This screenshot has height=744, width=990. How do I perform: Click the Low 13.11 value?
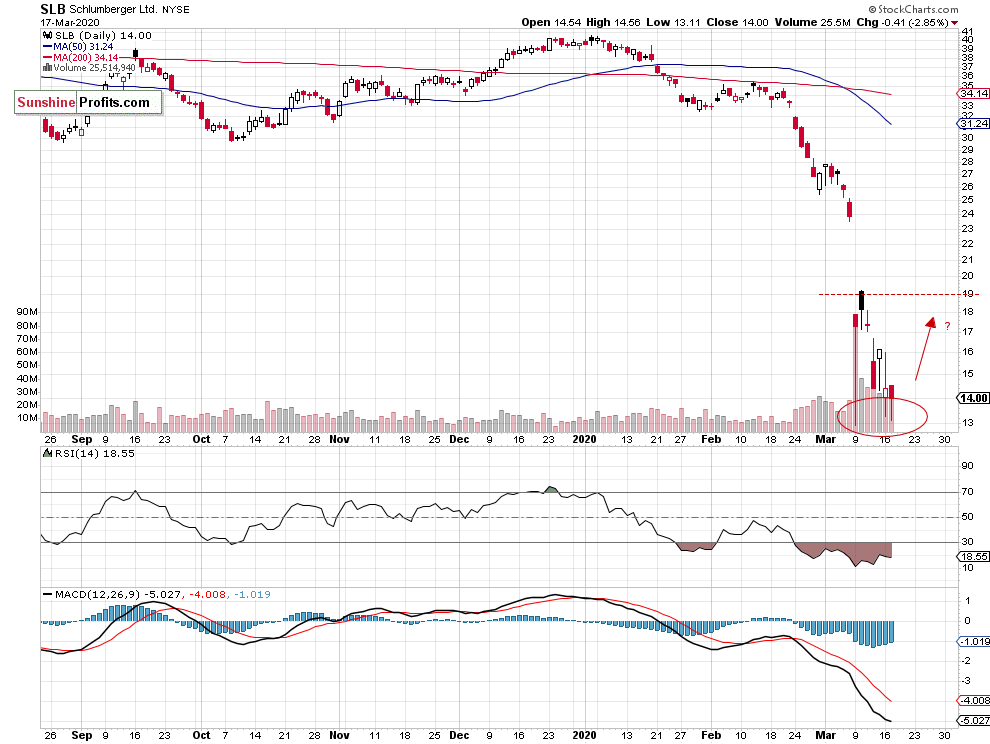pos(673,22)
